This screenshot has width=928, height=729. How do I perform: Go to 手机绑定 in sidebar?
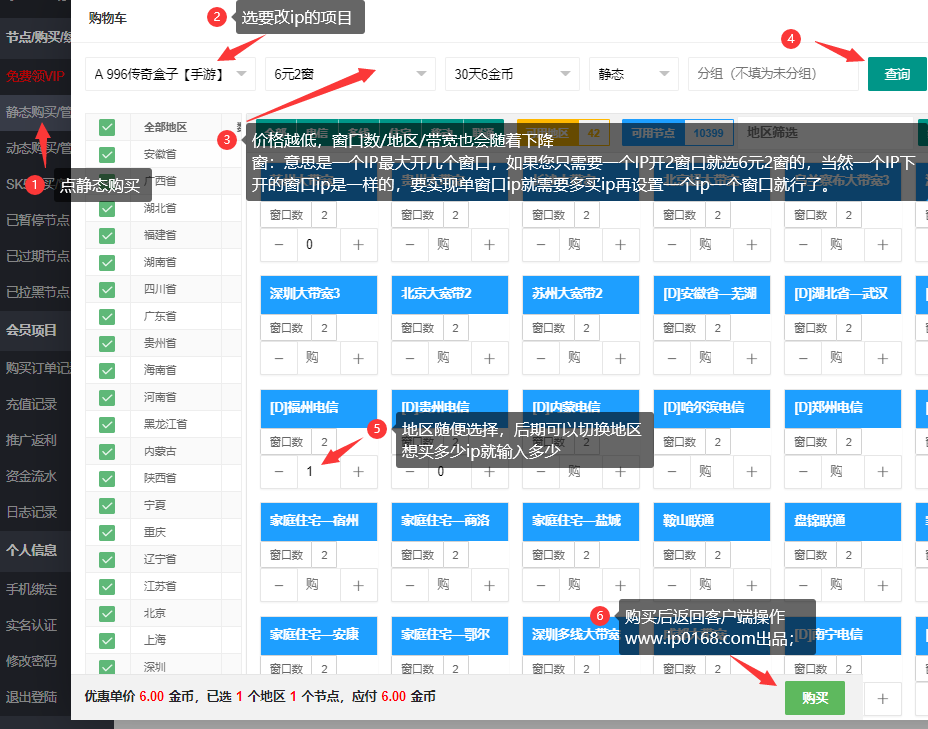coord(36,589)
